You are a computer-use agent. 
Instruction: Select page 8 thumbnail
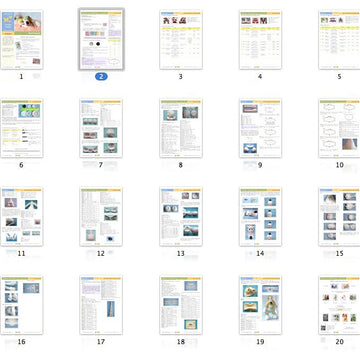pos(181,128)
